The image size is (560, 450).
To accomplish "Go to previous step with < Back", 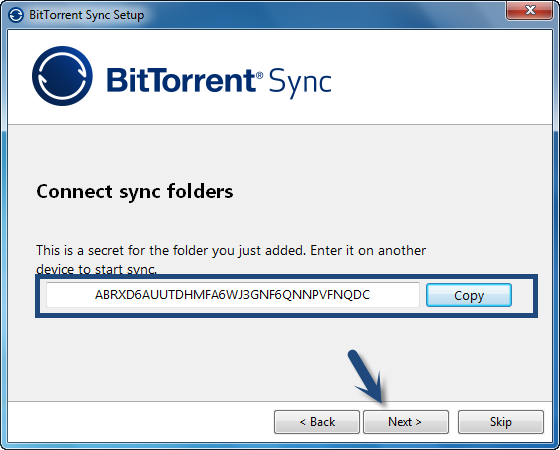I will [x=317, y=422].
